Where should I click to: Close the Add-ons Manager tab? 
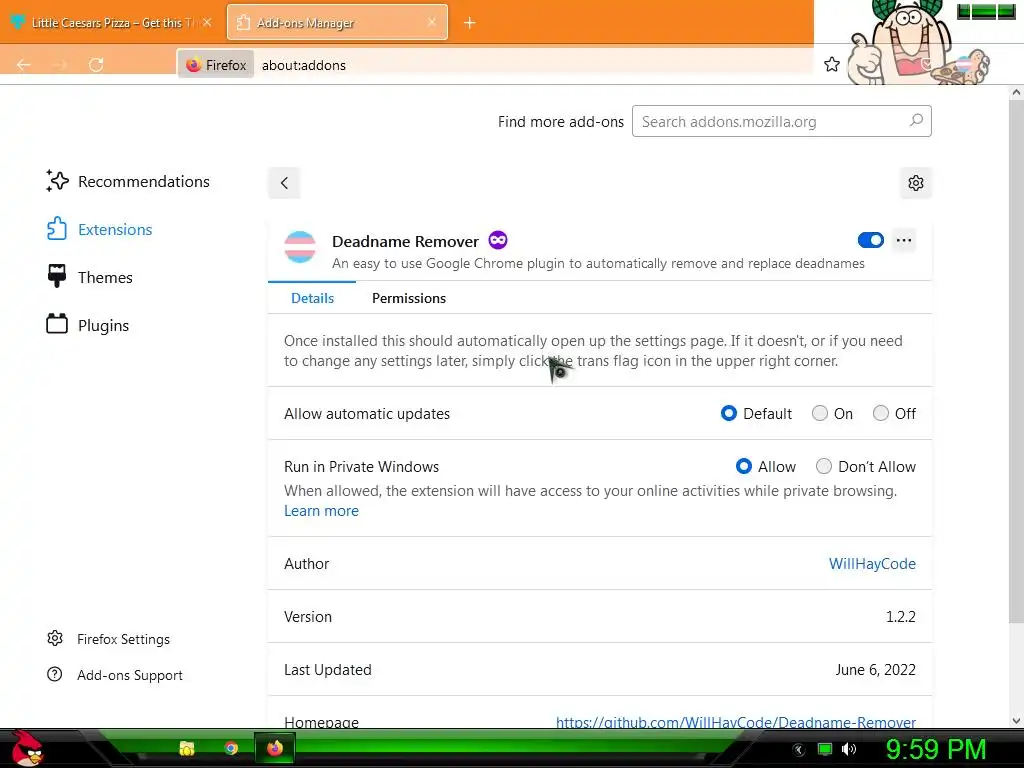[x=432, y=22]
